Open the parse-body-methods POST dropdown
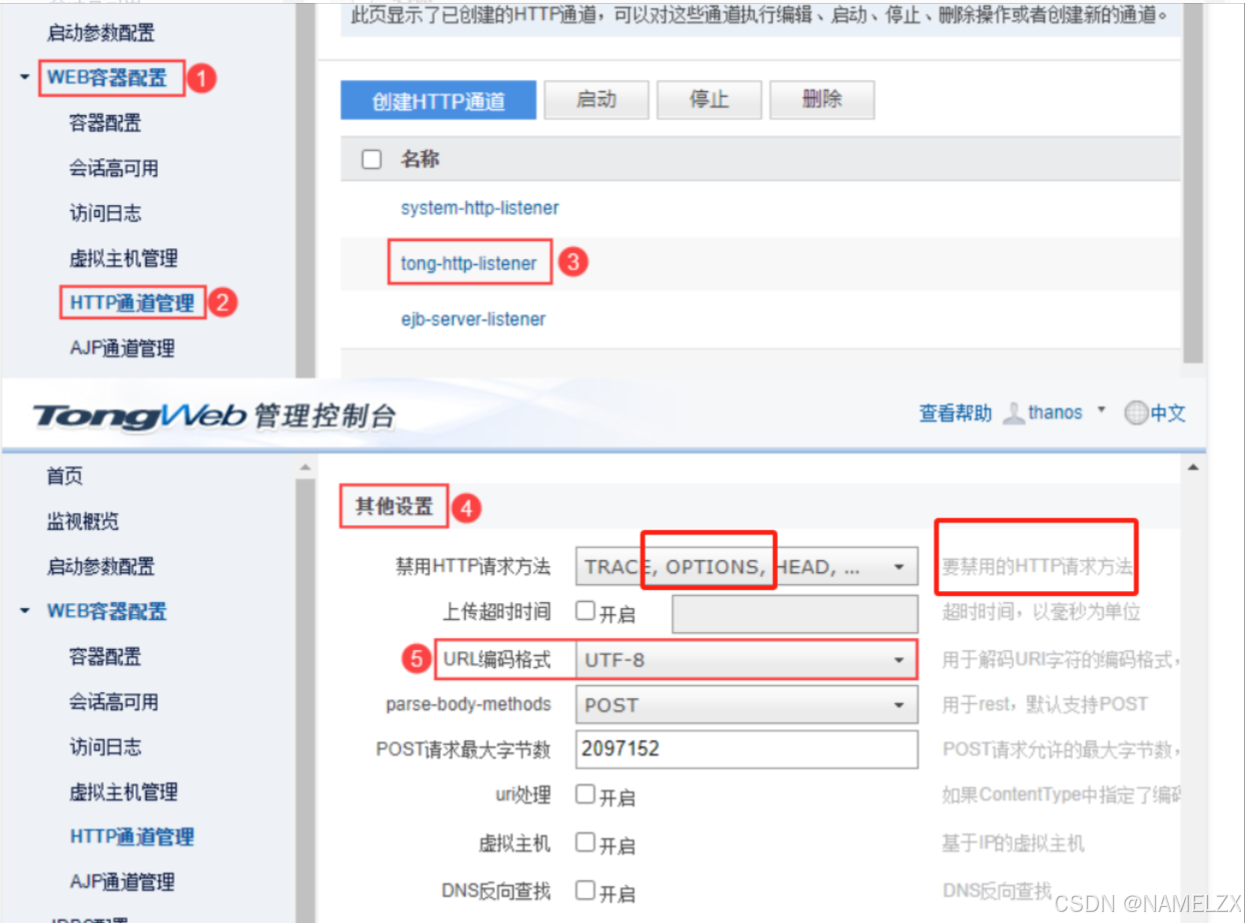The height and width of the screenshot is (923, 1245). pos(746,705)
